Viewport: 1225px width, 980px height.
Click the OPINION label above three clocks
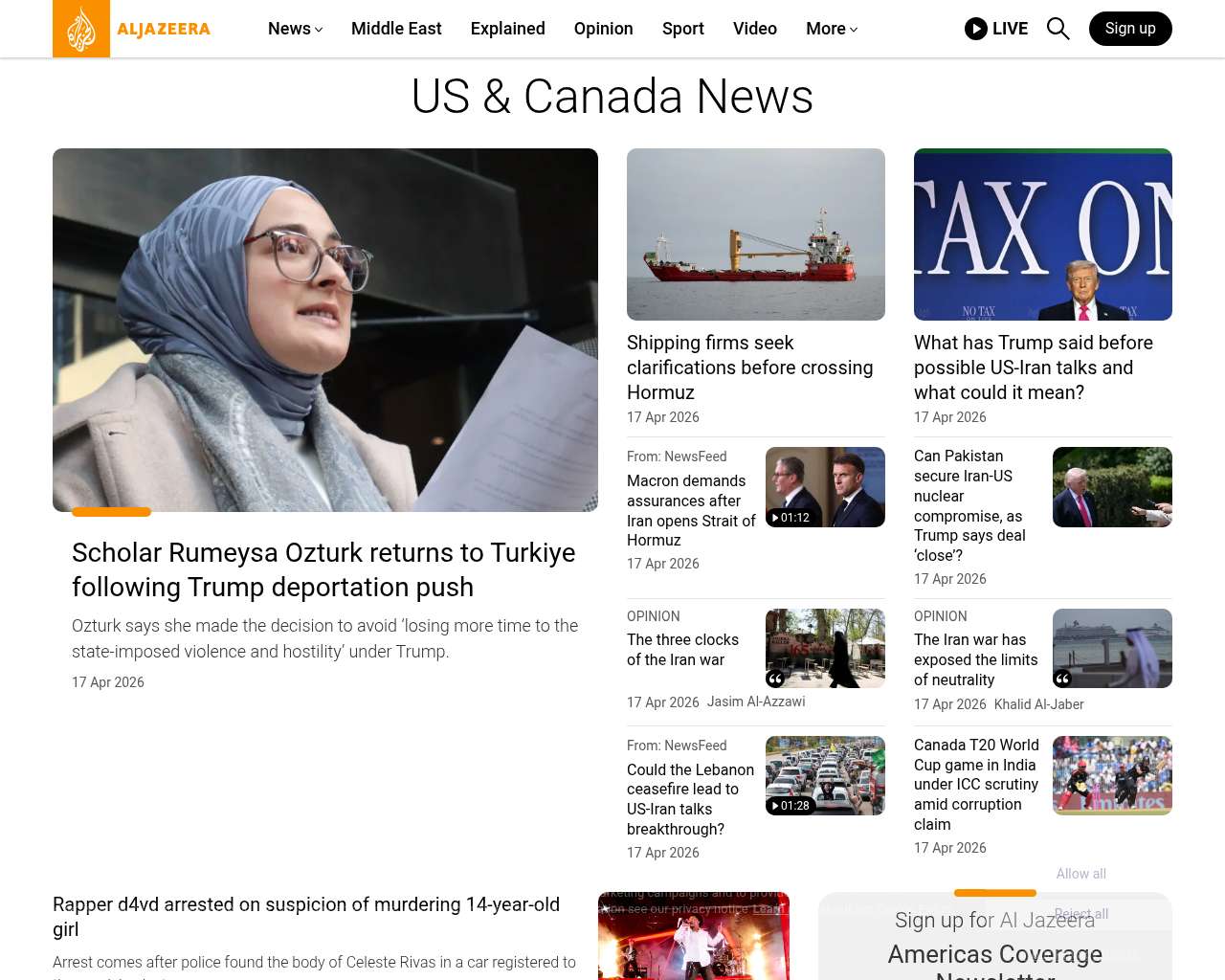pos(654,616)
